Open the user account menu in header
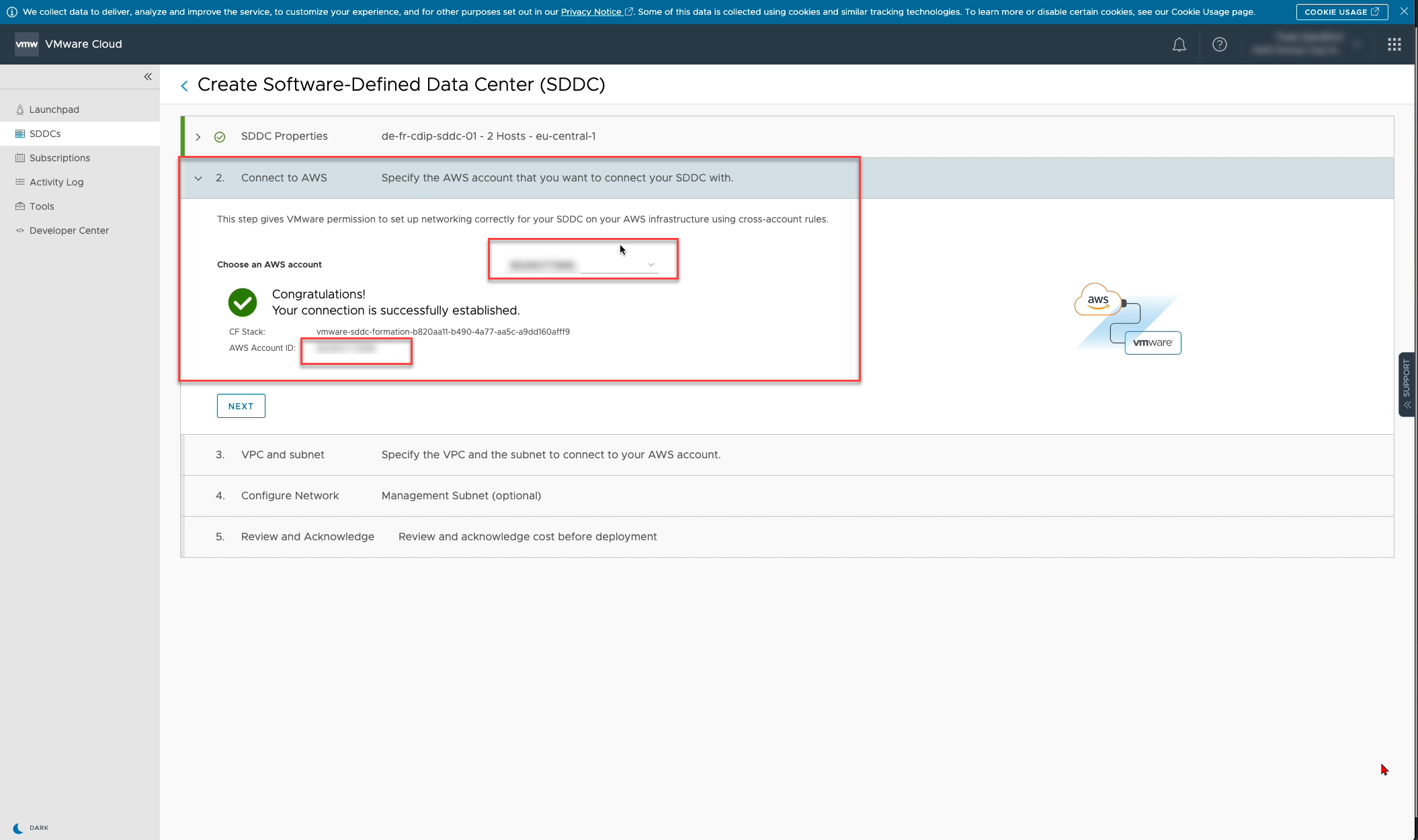The width and height of the screenshot is (1418, 840). [1307, 44]
